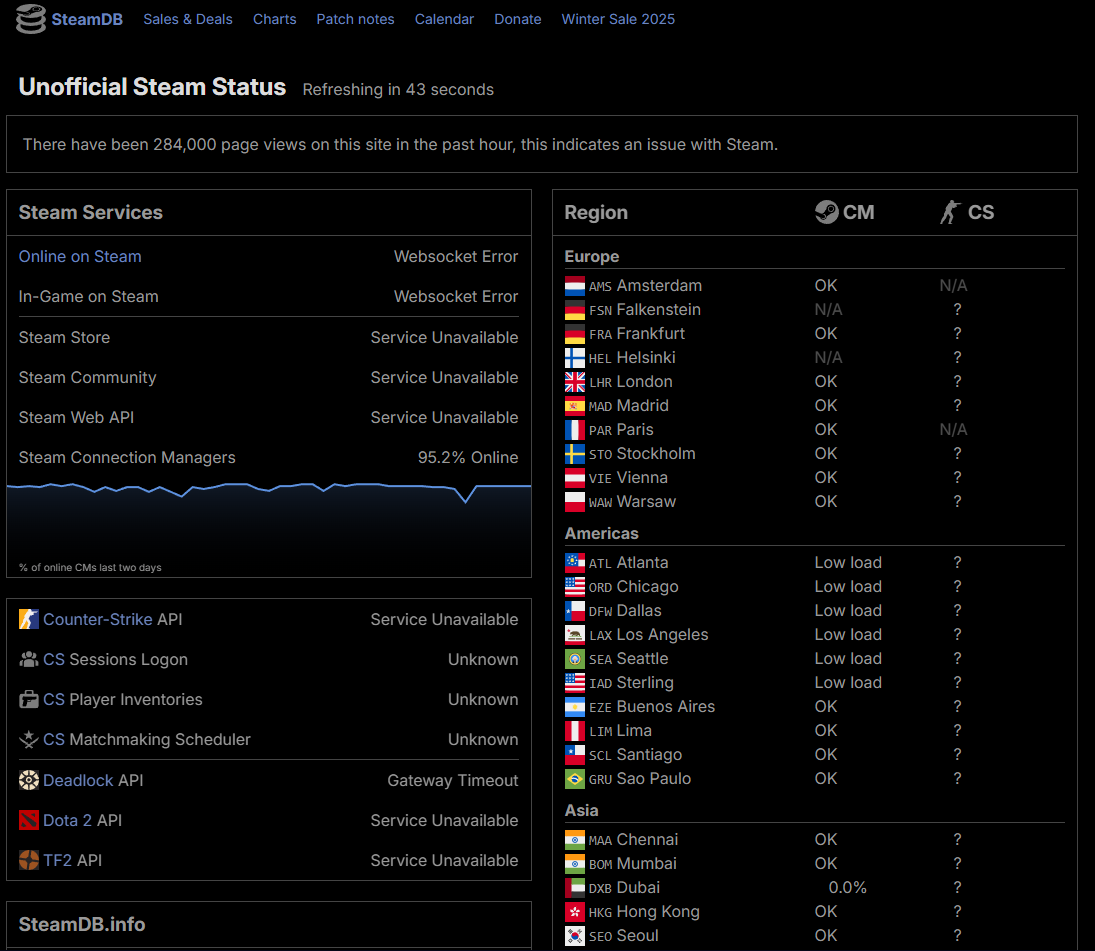The image size is (1095, 951).
Task: Click the SteamDB home text link
Action: click(87, 19)
